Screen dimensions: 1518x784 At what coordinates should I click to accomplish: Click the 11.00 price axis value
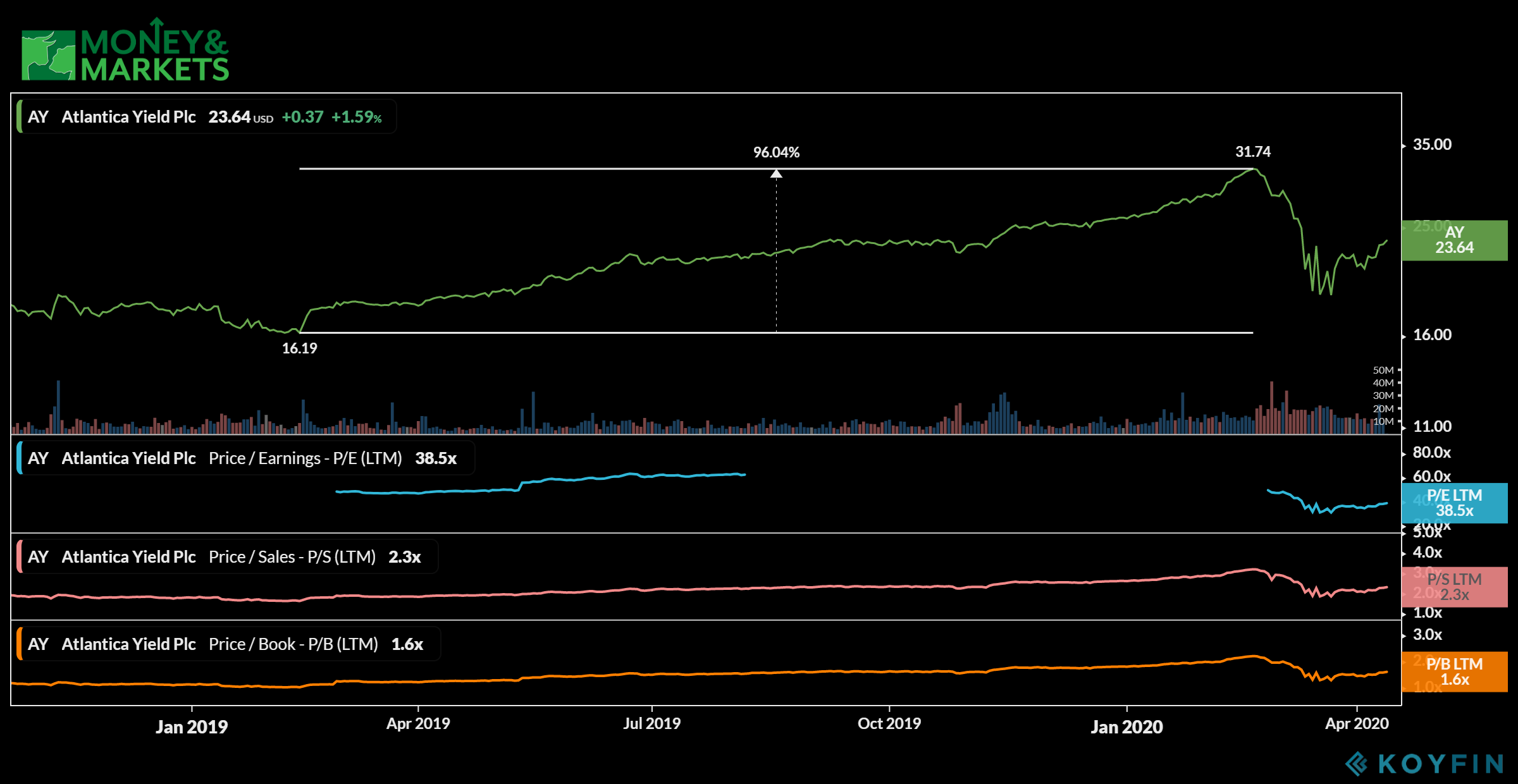point(1432,427)
